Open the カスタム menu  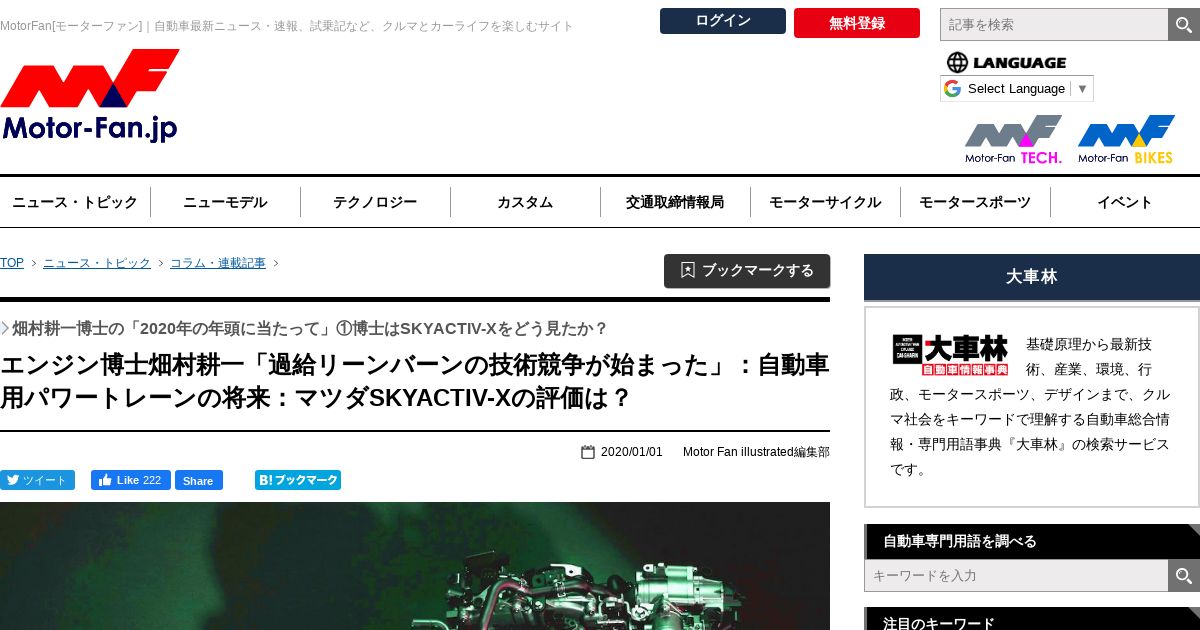tap(525, 202)
